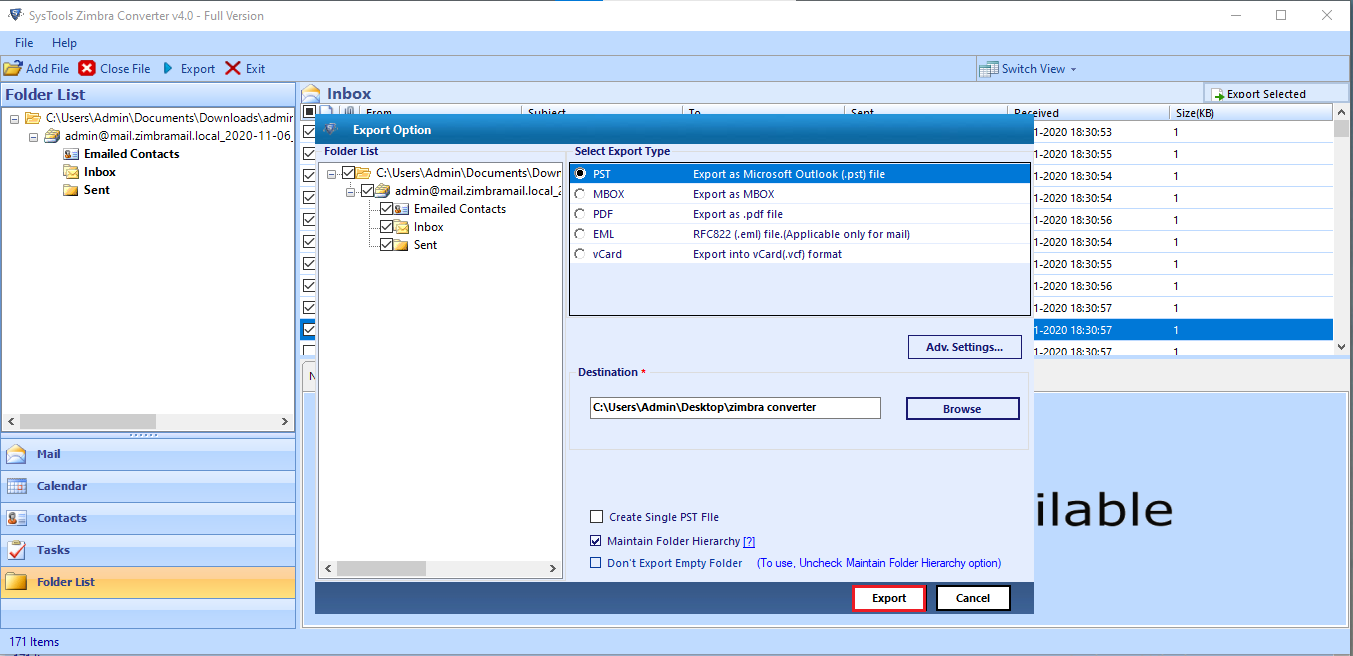The width and height of the screenshot is (1353, 656).
Task: Click the Mail envelope icon in navigation pane
Action: (17, 454)
